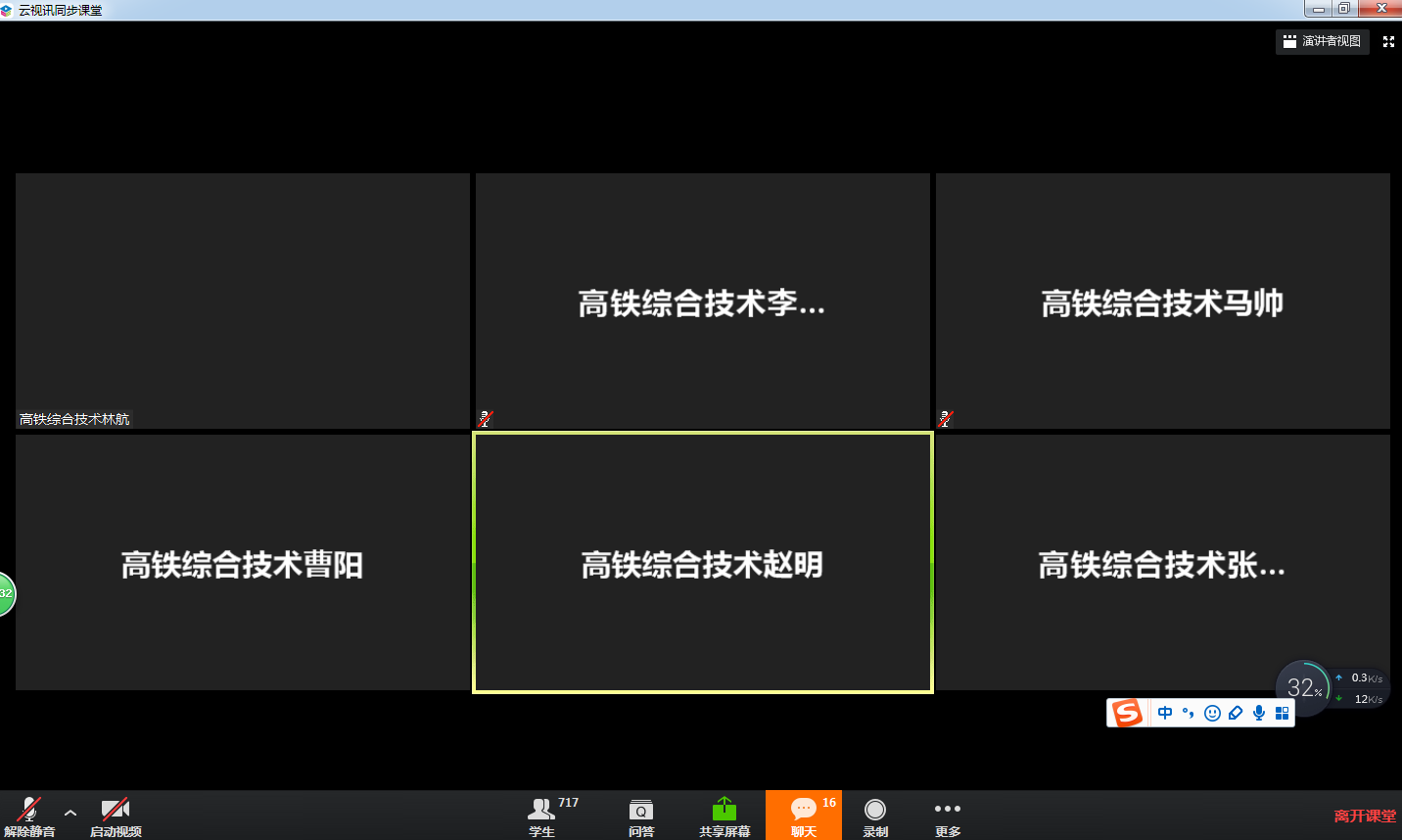Open Sogou toolbox grid icon
This screenshot has width=1402, height=840.
(x=1282, y=713)
